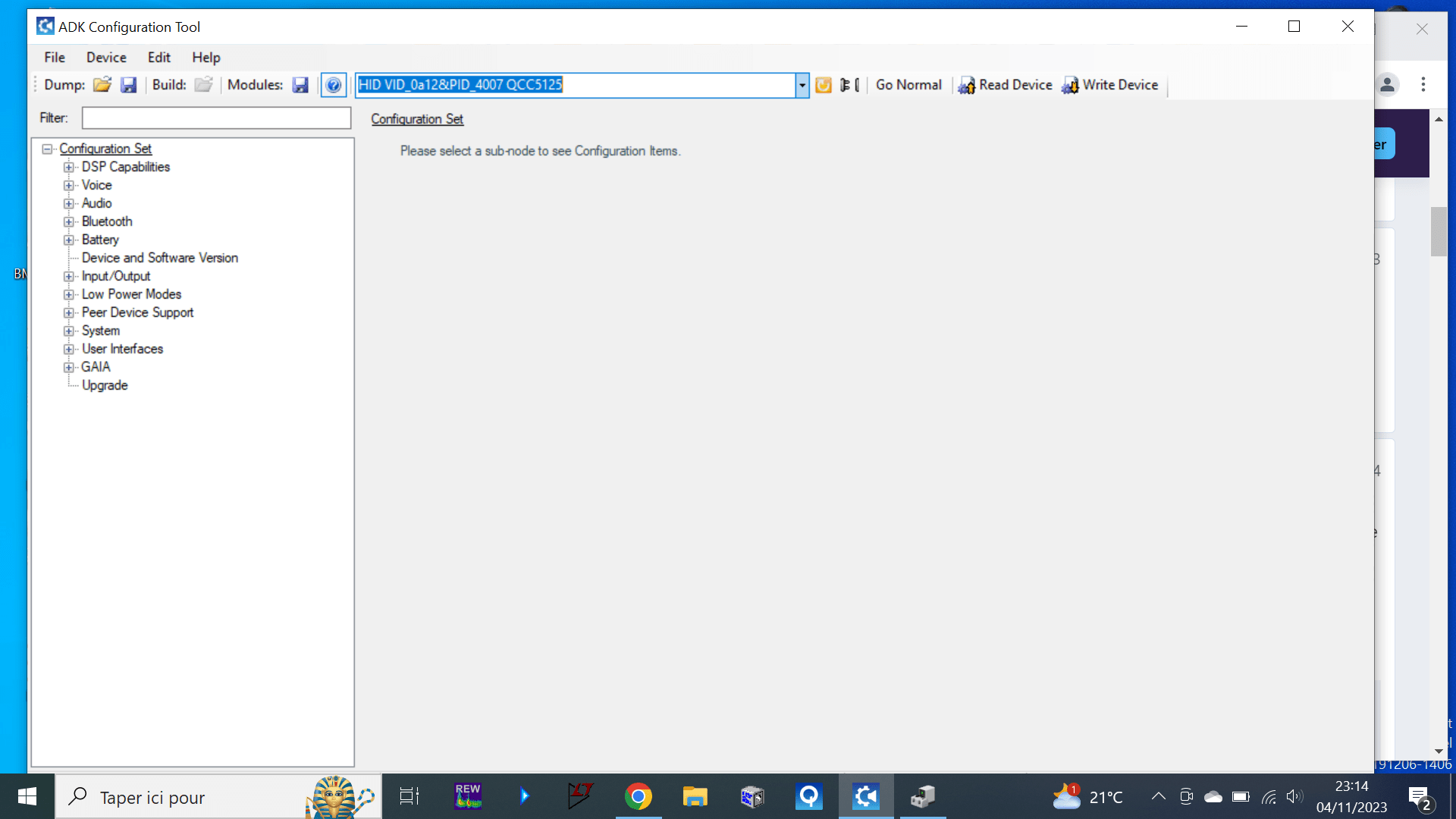
Task: Open the weather widget showing 21°C
Action: pyautogui.click(x=1088, y=796)
